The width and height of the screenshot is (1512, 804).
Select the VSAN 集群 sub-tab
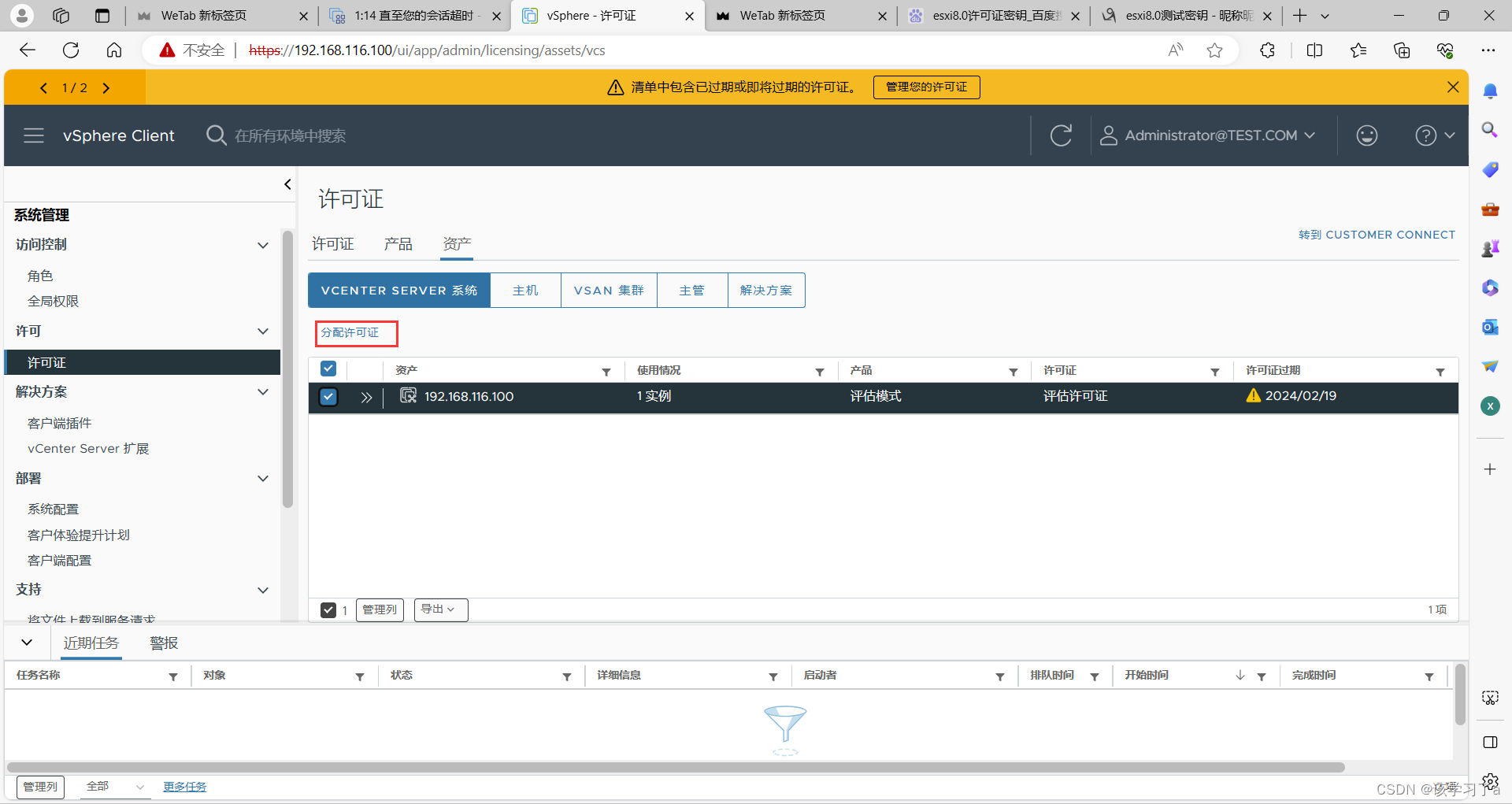pyautogui.click(x=609, y=291)
